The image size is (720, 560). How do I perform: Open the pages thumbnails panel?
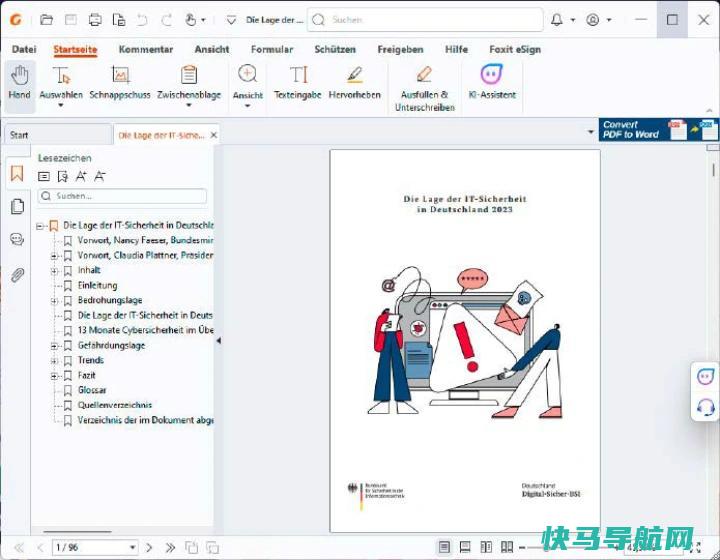point(17,207)
